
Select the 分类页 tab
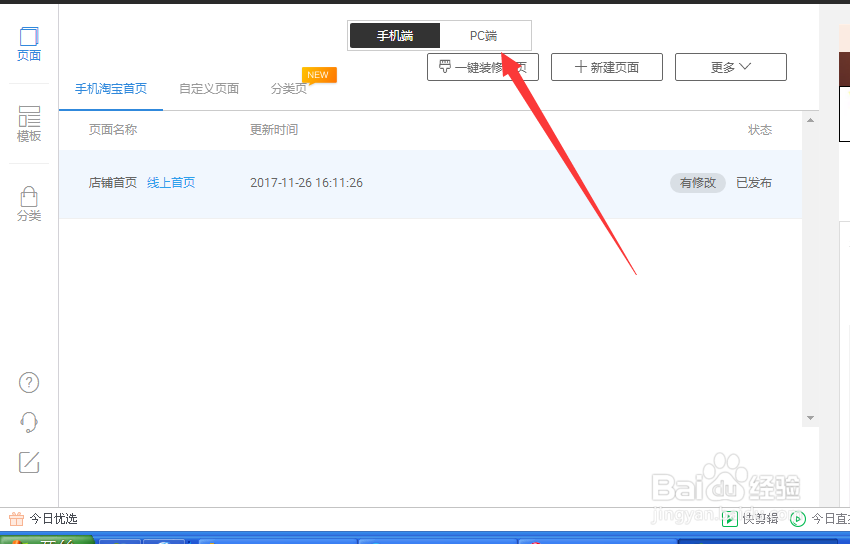289,89
